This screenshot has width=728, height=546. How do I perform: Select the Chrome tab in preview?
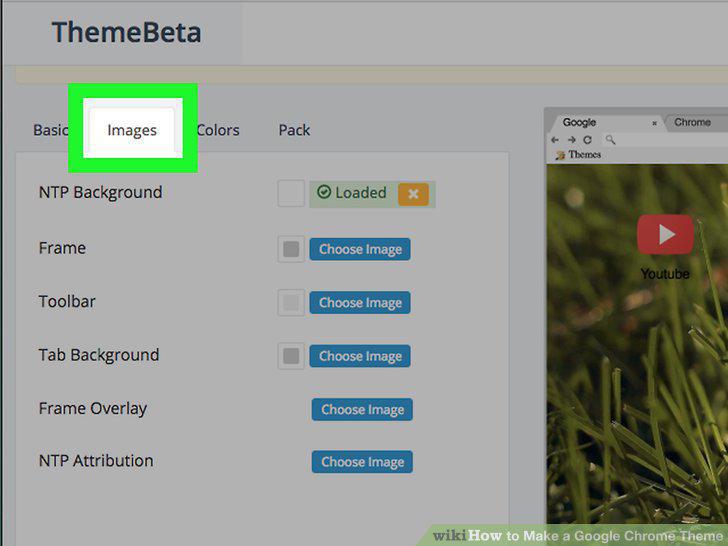695,123
